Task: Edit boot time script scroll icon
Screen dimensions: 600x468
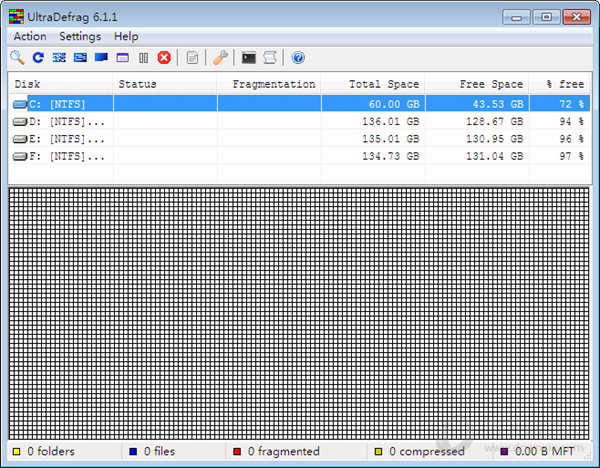Action: (270, 58)
